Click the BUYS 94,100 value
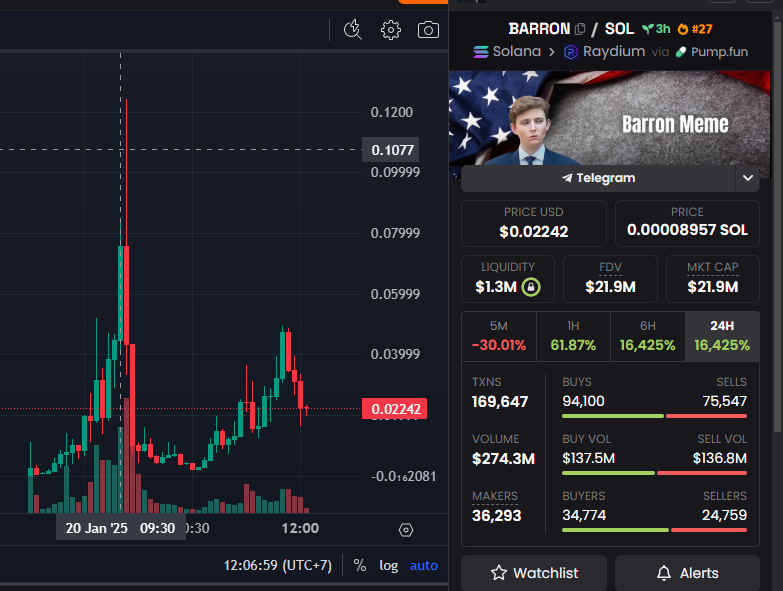 tap(583, 401)
